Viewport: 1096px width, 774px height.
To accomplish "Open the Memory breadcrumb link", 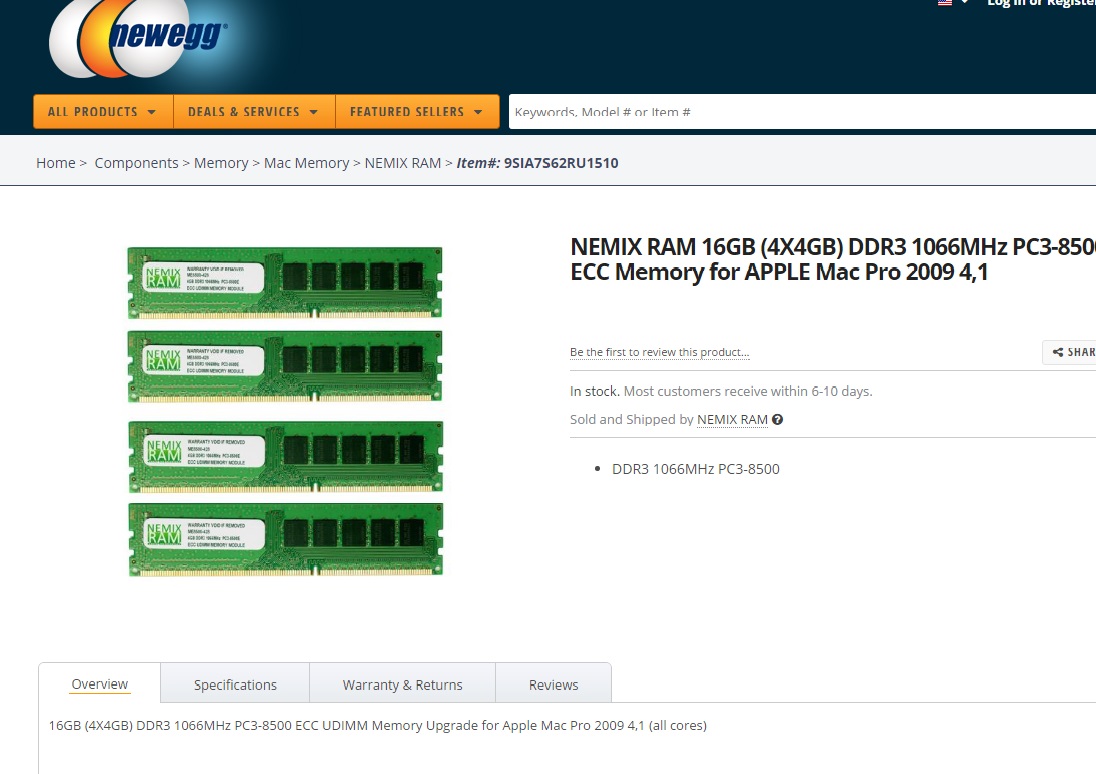I will (x=221, y=163).
